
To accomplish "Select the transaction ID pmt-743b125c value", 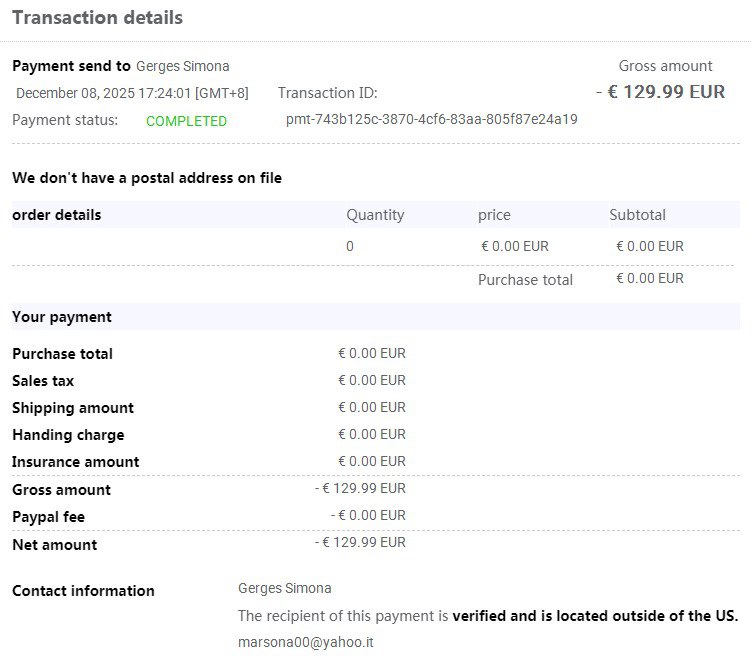I will coord(431,119).
